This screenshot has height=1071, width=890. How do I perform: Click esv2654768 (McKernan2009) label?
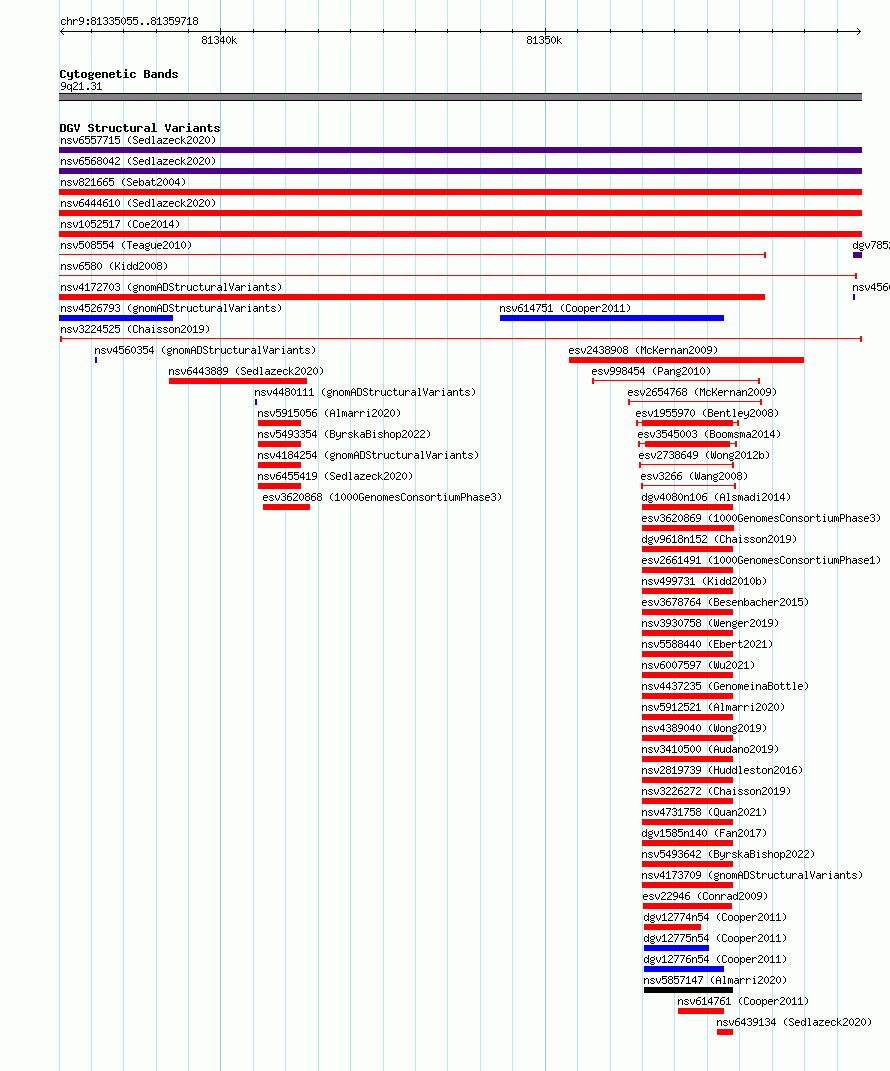point(702,392)
